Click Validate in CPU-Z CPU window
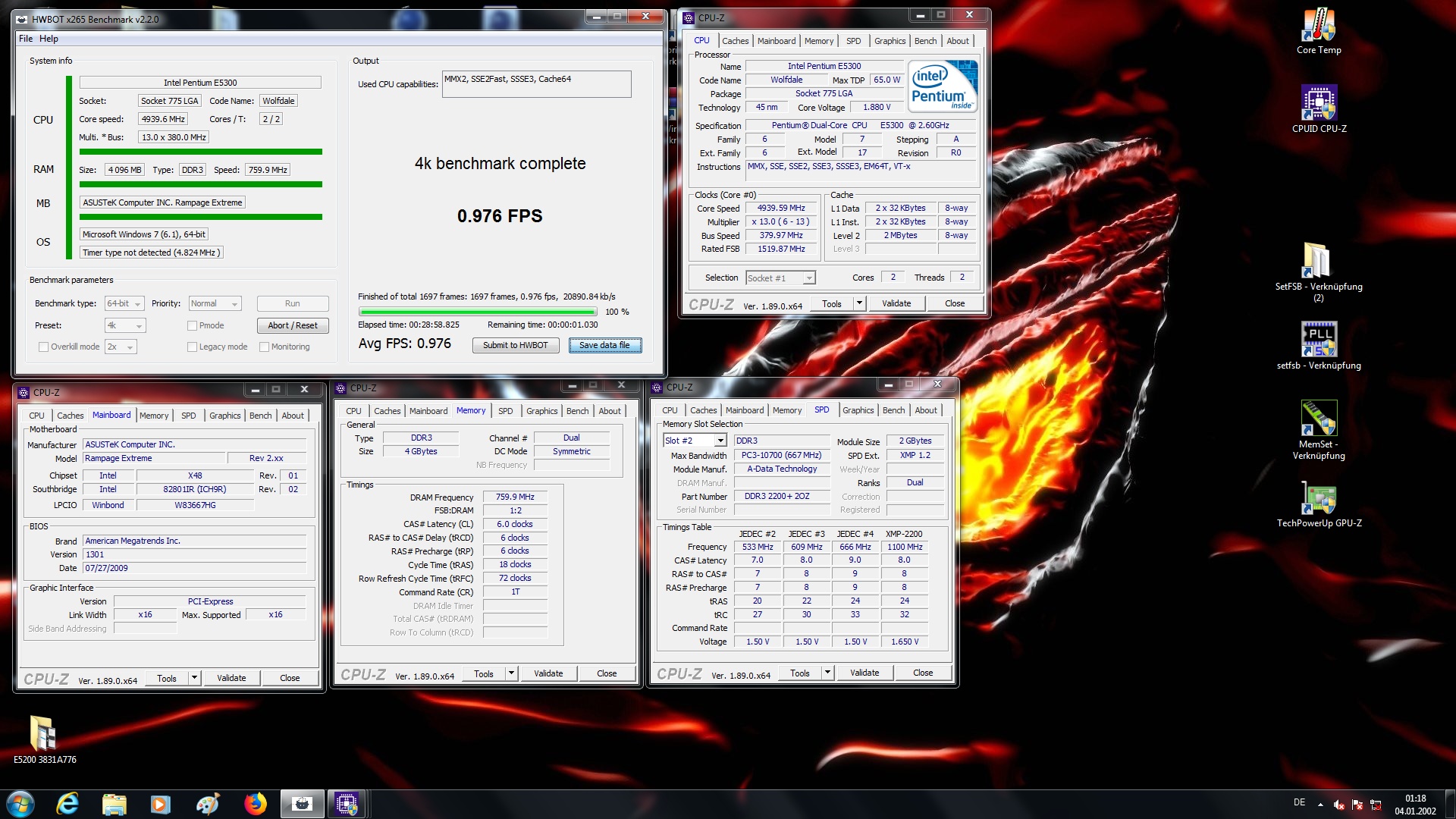This screenshot has height=819, width=1456. (896, 303)
